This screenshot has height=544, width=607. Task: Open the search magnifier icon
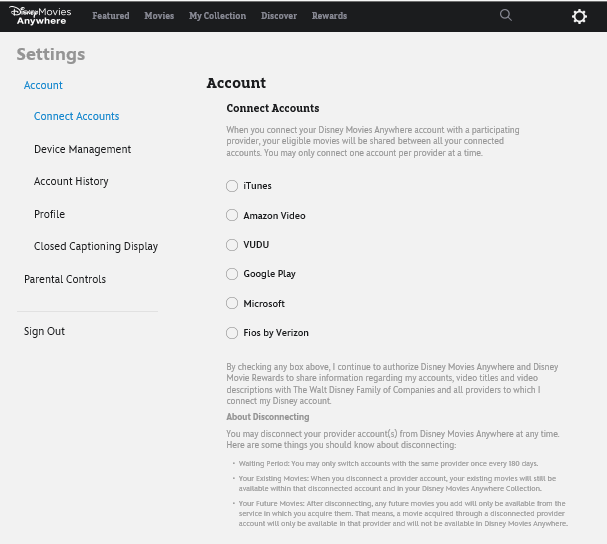506,15
